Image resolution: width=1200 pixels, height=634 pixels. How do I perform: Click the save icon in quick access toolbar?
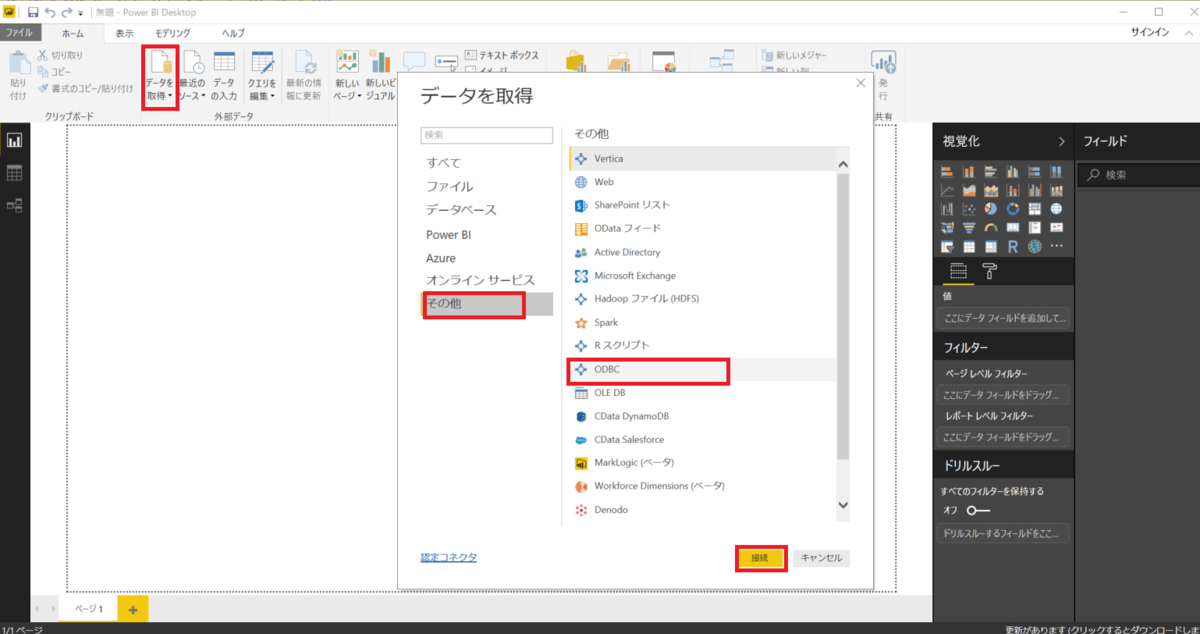(33, 12)
